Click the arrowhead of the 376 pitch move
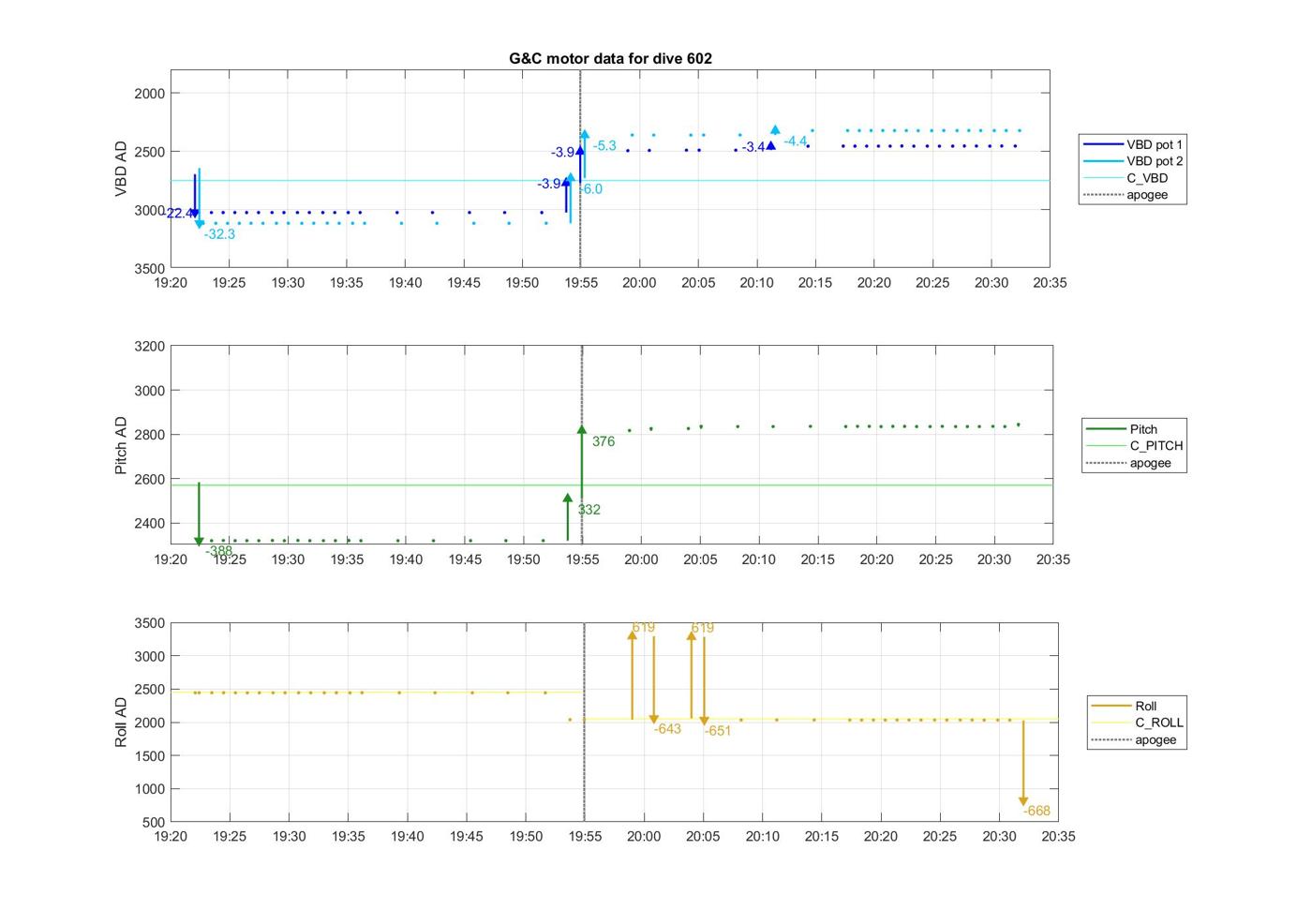 pos(582,430)
